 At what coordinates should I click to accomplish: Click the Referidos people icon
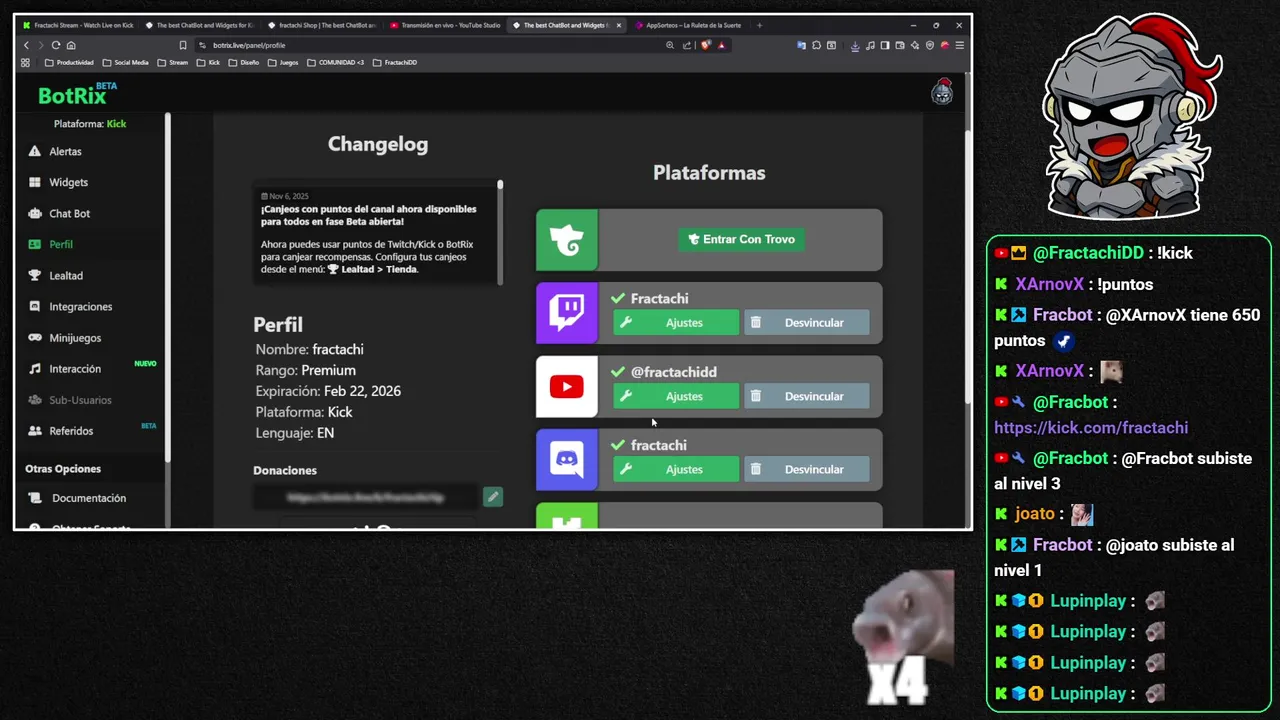tap(35, 430)
